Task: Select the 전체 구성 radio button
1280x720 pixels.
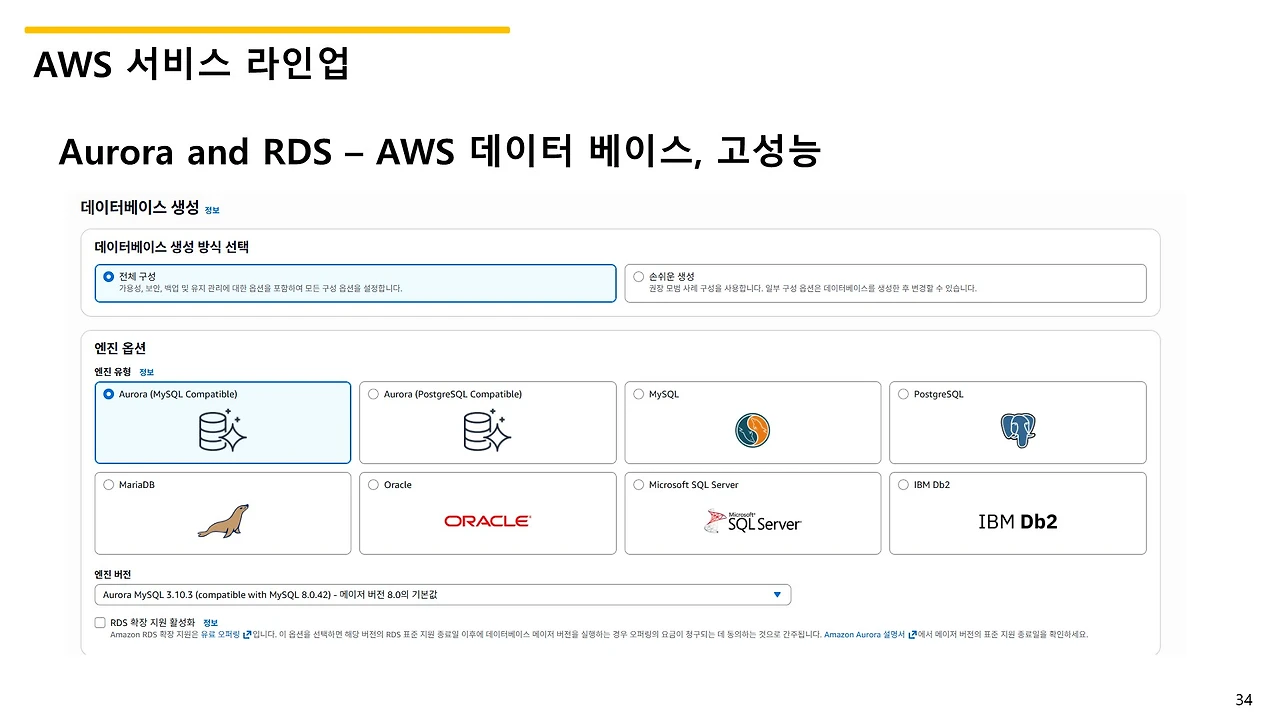Action: coord(109,276)
